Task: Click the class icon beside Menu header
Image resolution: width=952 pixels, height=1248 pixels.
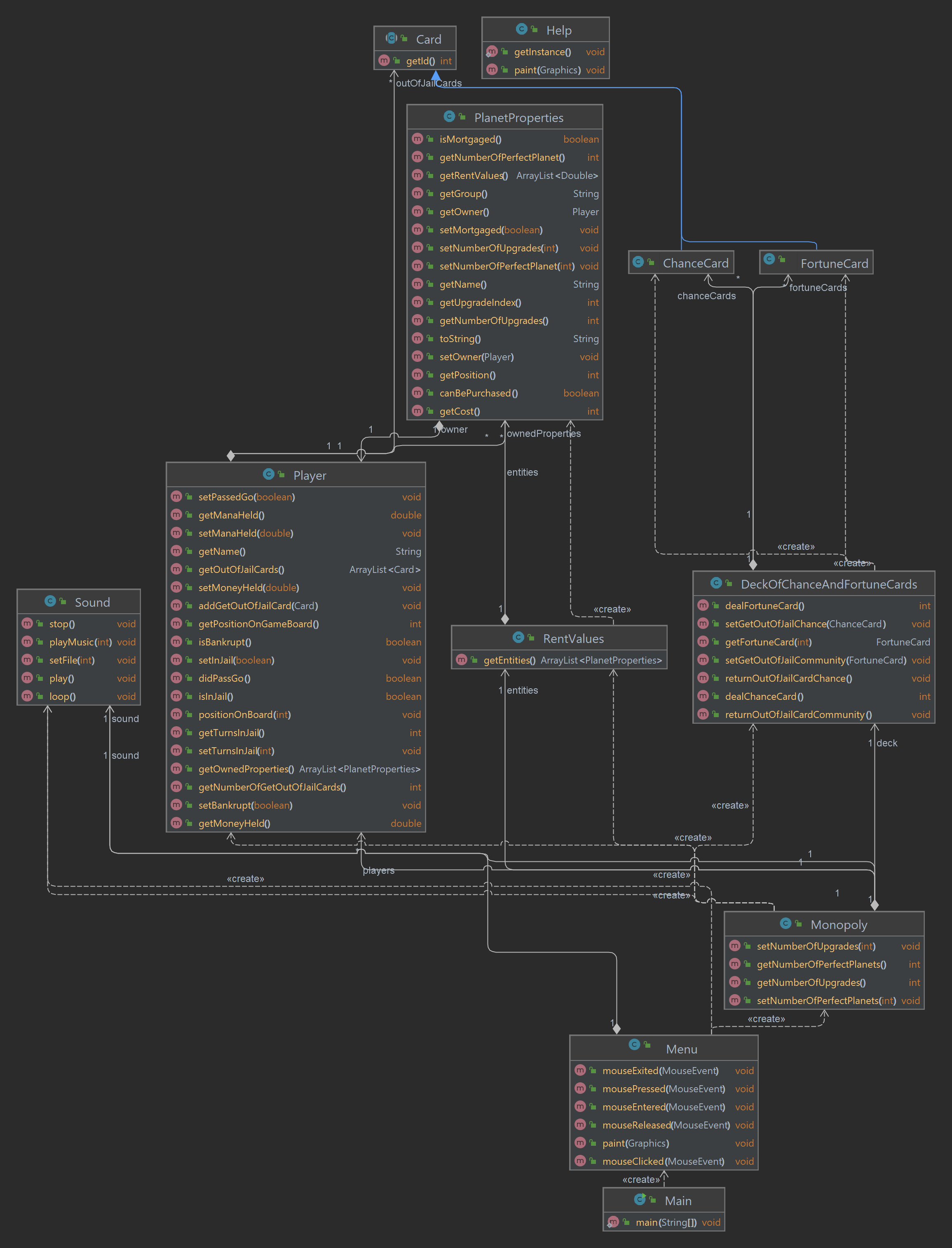Action: click(x=634, y=1044)
